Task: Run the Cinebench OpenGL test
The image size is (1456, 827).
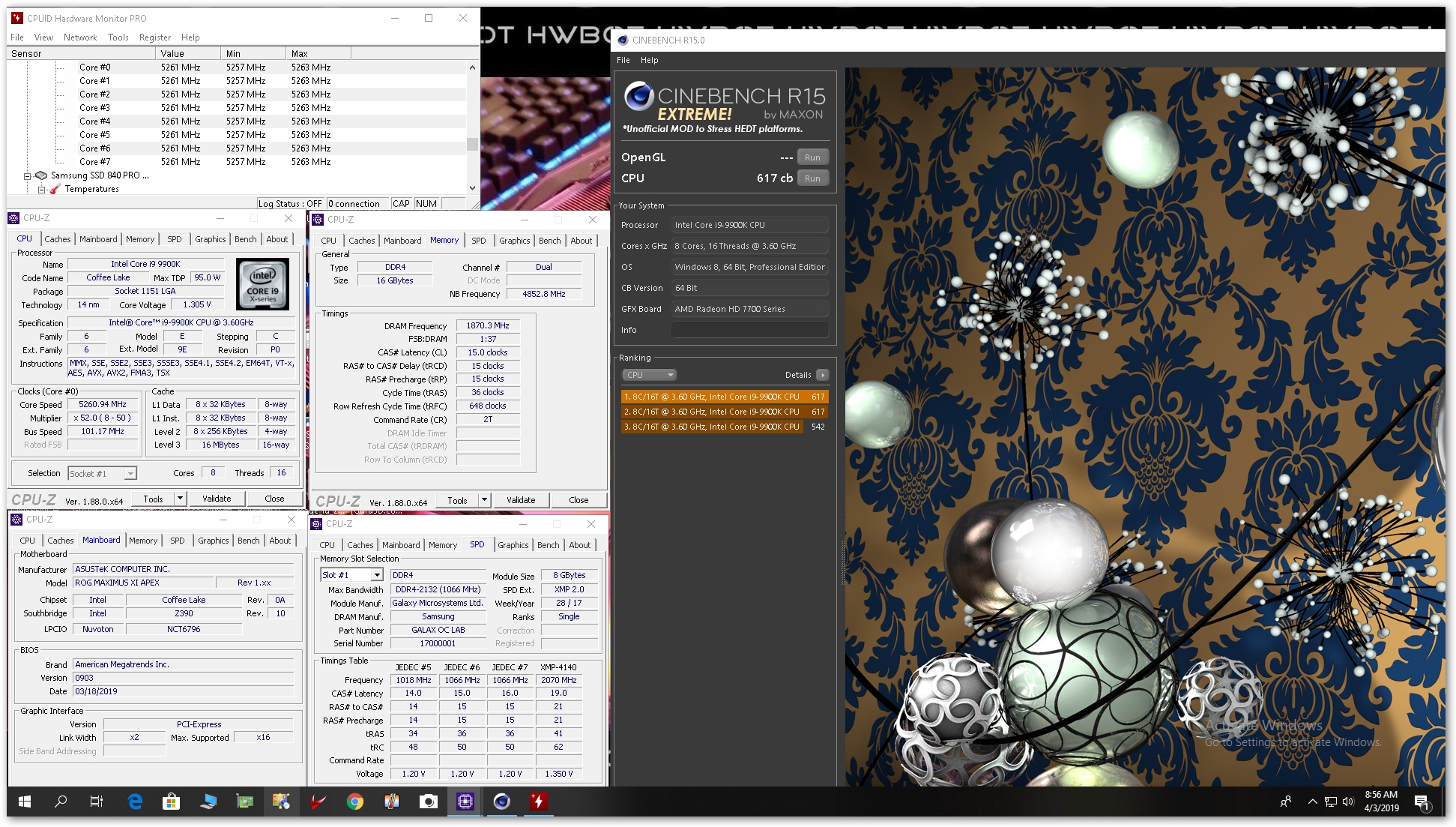Action: pos(812,157)
